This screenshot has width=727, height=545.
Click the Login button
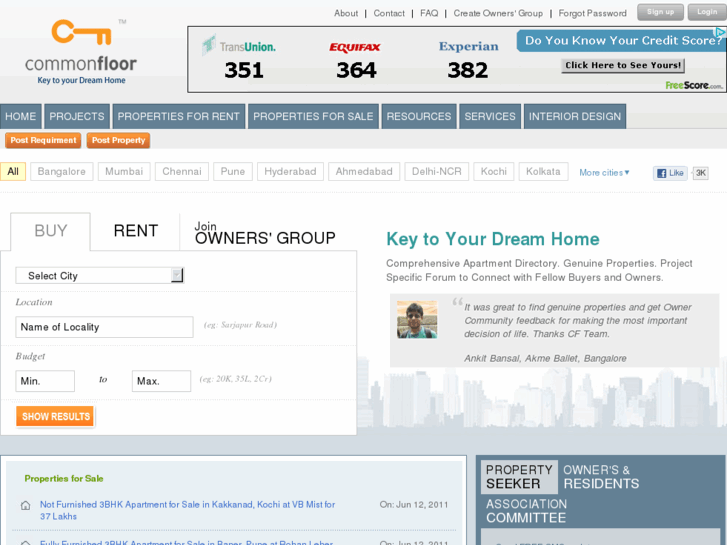(707, 12)
